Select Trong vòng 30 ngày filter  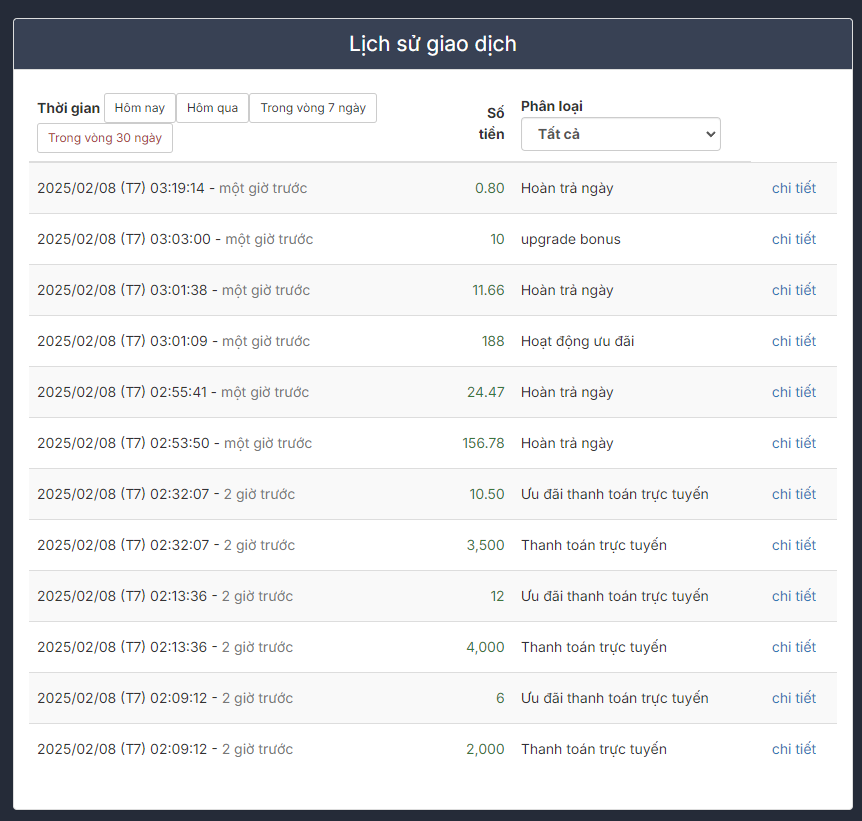105,138
